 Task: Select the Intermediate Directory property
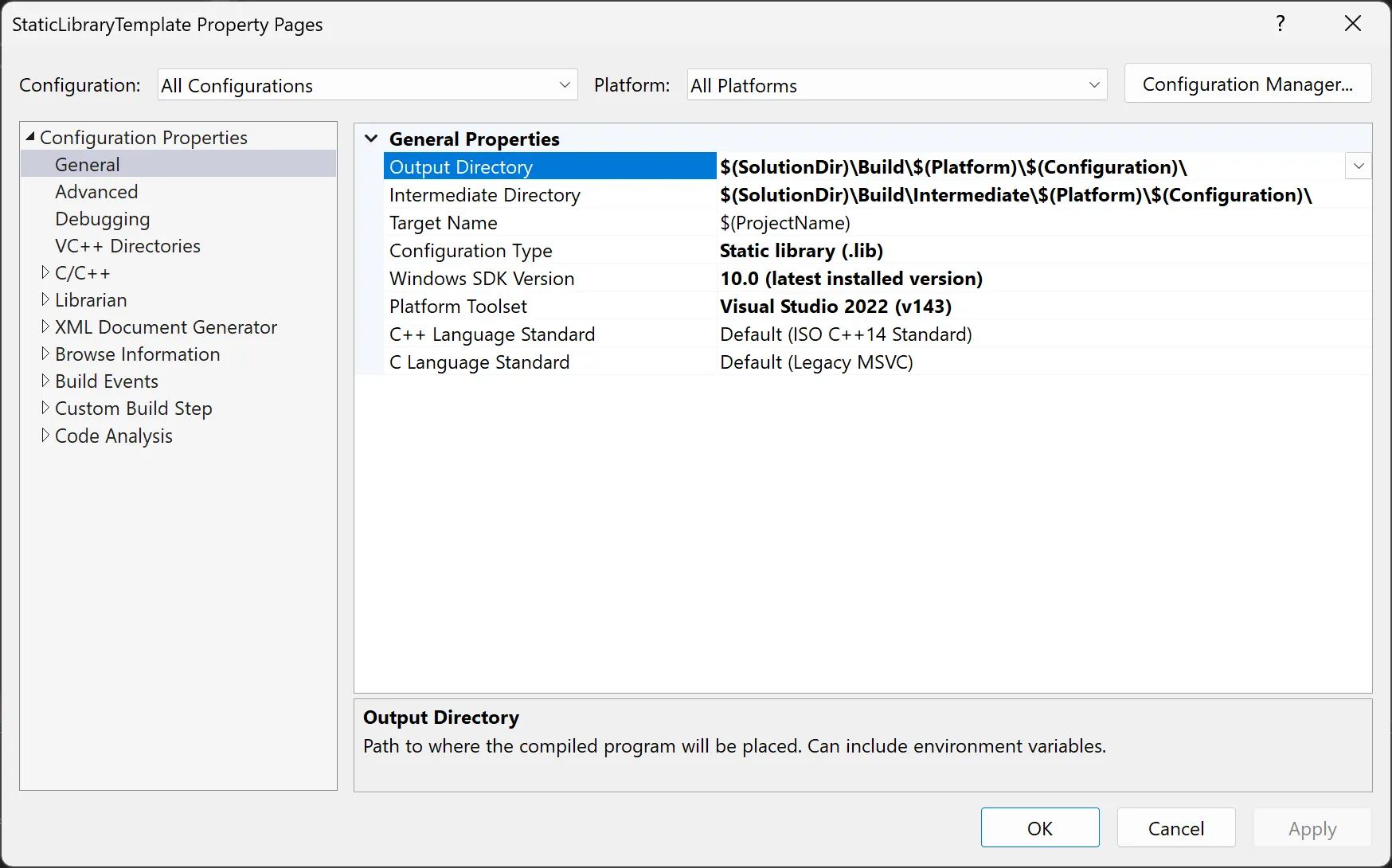[x=485, y=195]
